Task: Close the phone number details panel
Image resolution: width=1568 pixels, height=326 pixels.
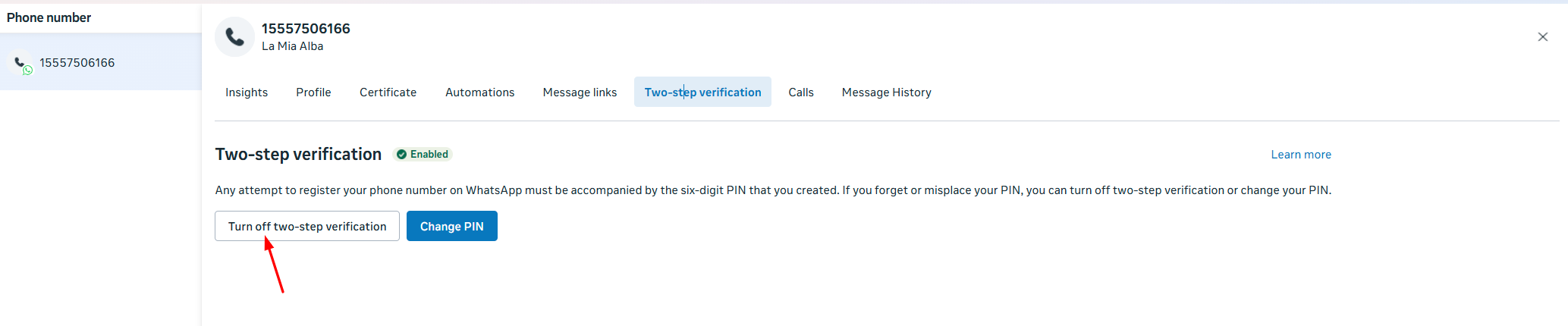Action: coord(1542,36)
